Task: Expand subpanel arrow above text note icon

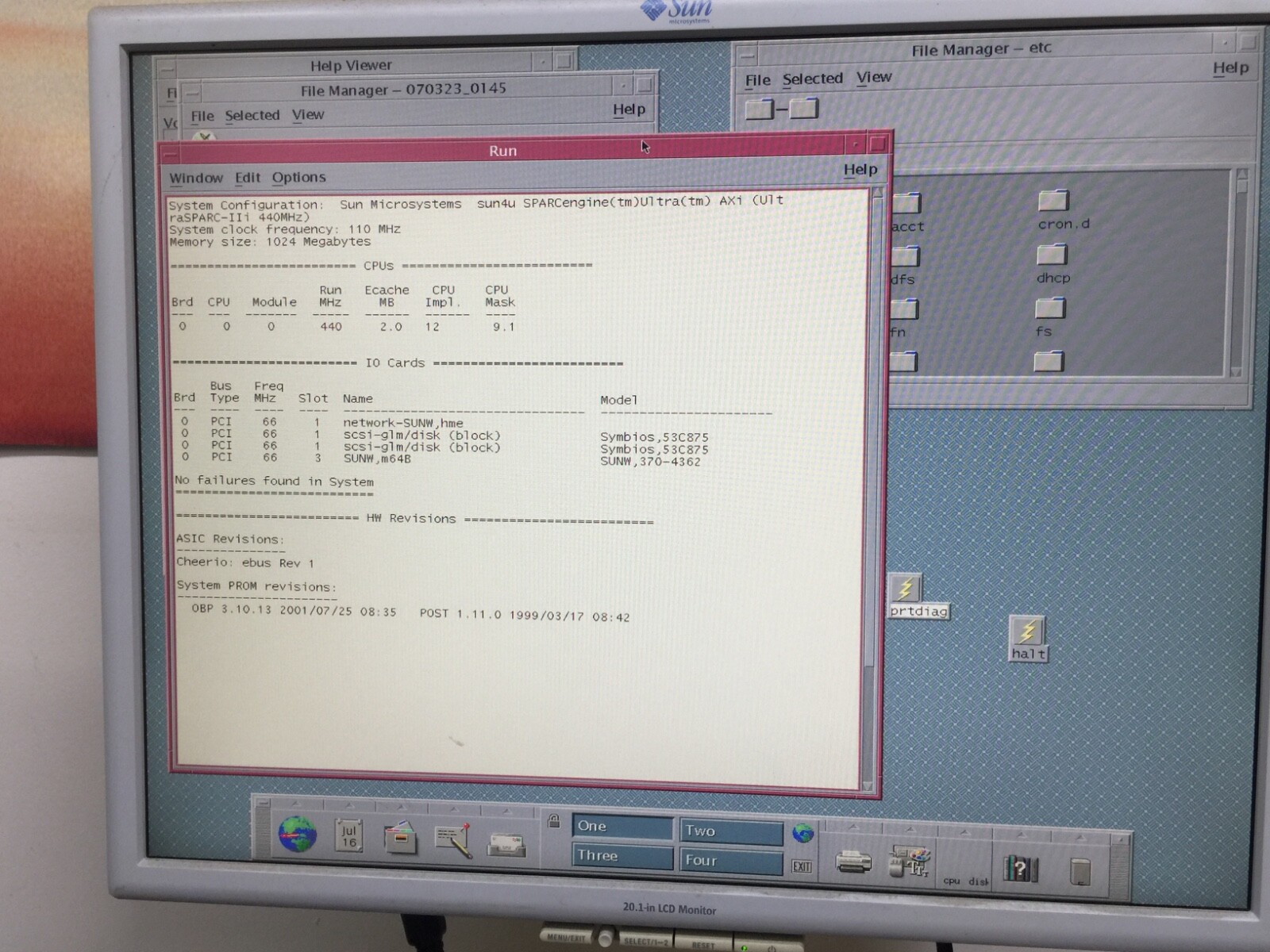Action: click(453, 812)
